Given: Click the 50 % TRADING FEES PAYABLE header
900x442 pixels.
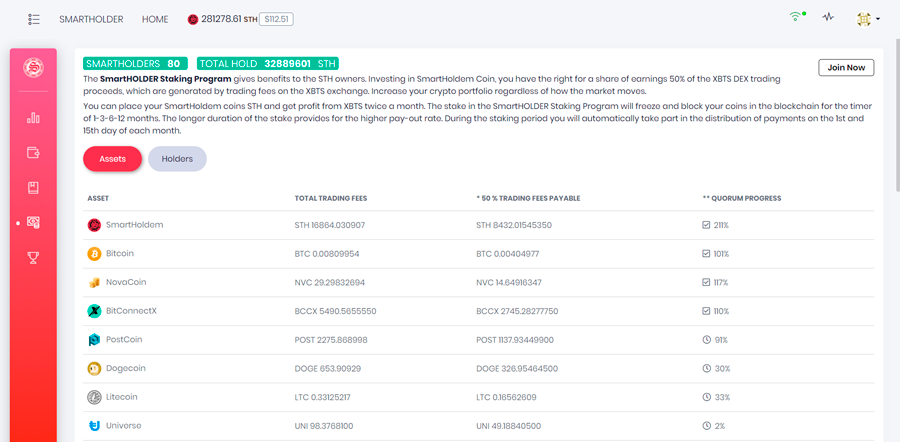Looking at the screenshot, I should click(x=528, y=199).
